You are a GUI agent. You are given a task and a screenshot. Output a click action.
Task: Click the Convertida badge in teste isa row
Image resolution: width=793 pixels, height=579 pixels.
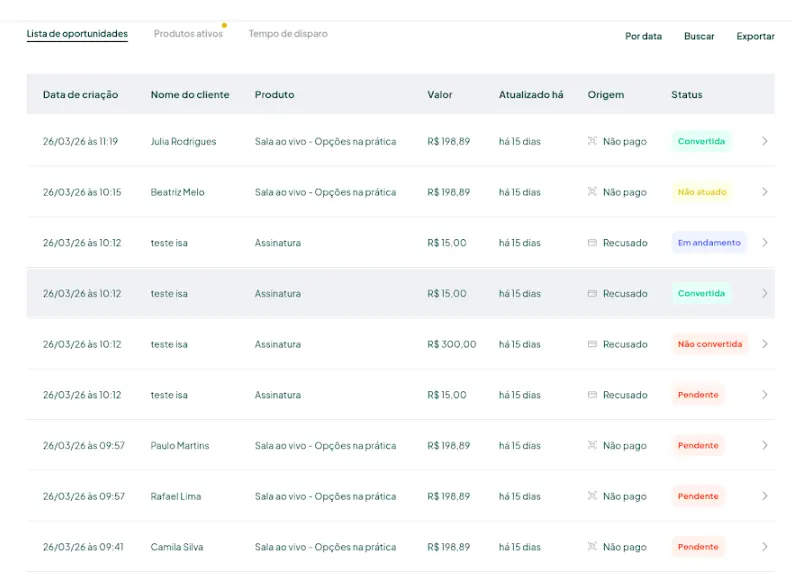[701, 293]
